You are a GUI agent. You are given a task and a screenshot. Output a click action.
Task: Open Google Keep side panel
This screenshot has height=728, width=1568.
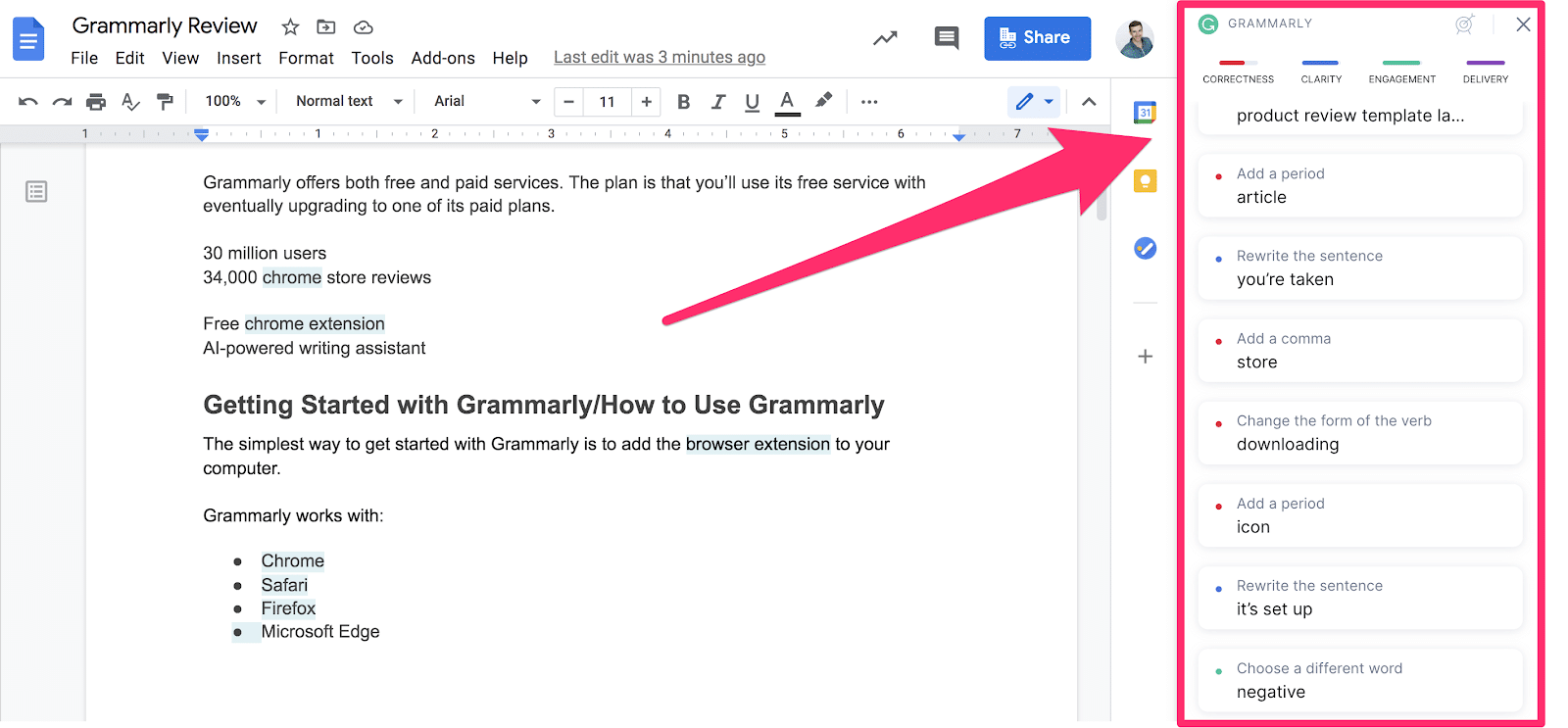[x=1145, y=181]
